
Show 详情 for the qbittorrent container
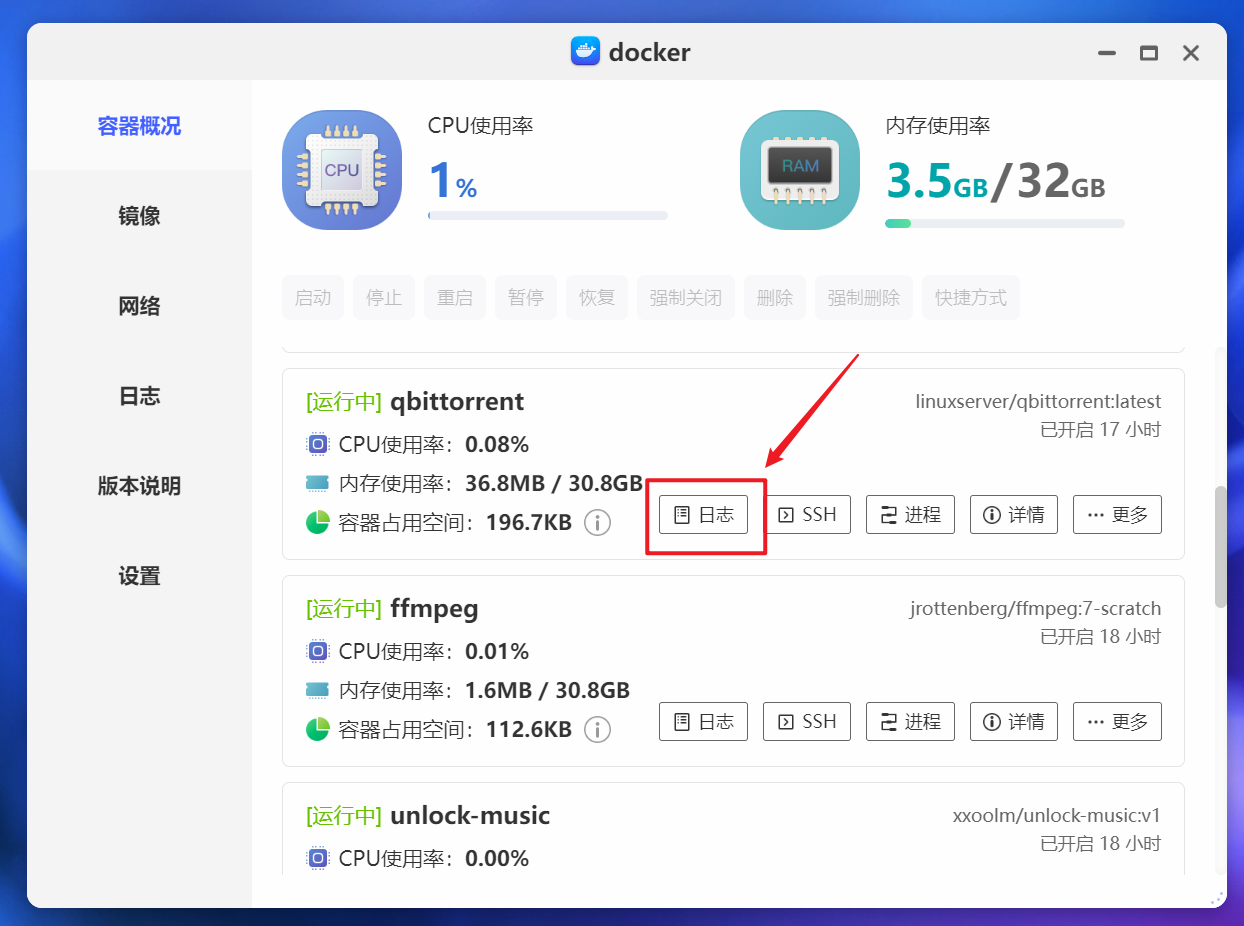(1014, 515)
